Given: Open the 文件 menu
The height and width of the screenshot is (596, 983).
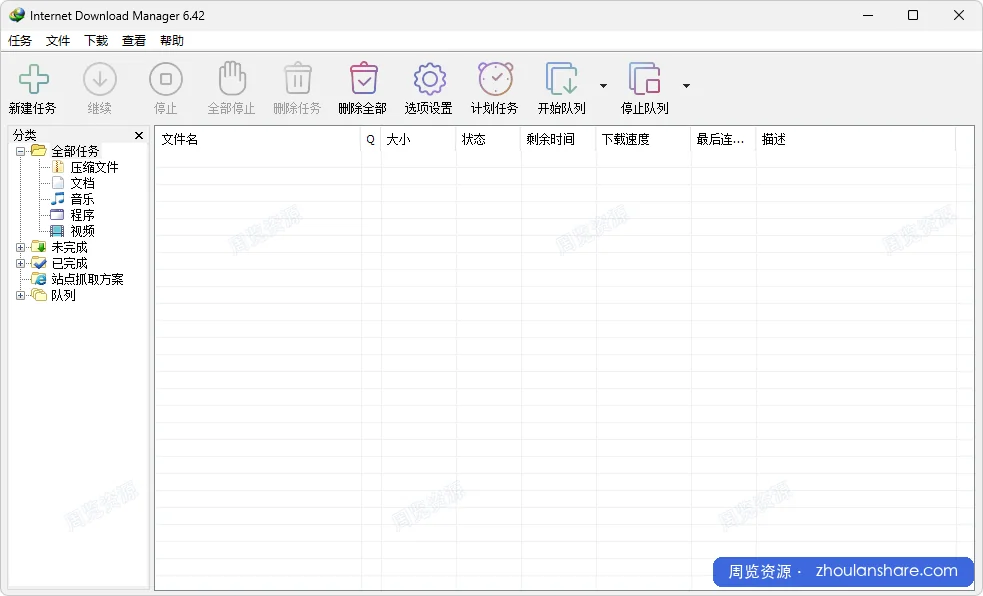Looking at the screenshot, I should coord(58,41).
